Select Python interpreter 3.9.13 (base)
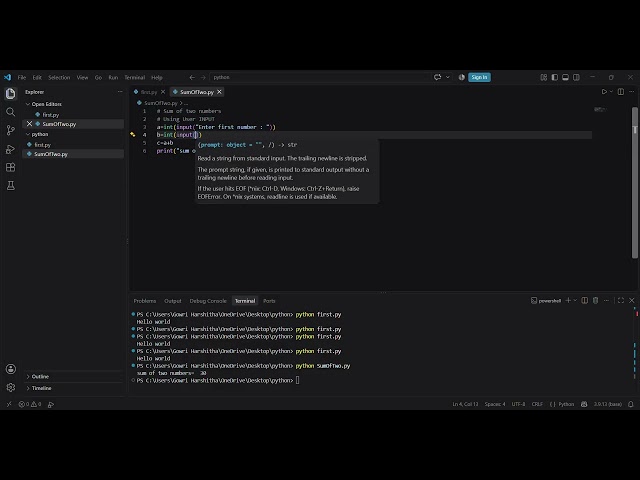This screenshot has width=640, height=480. point(608,404)
